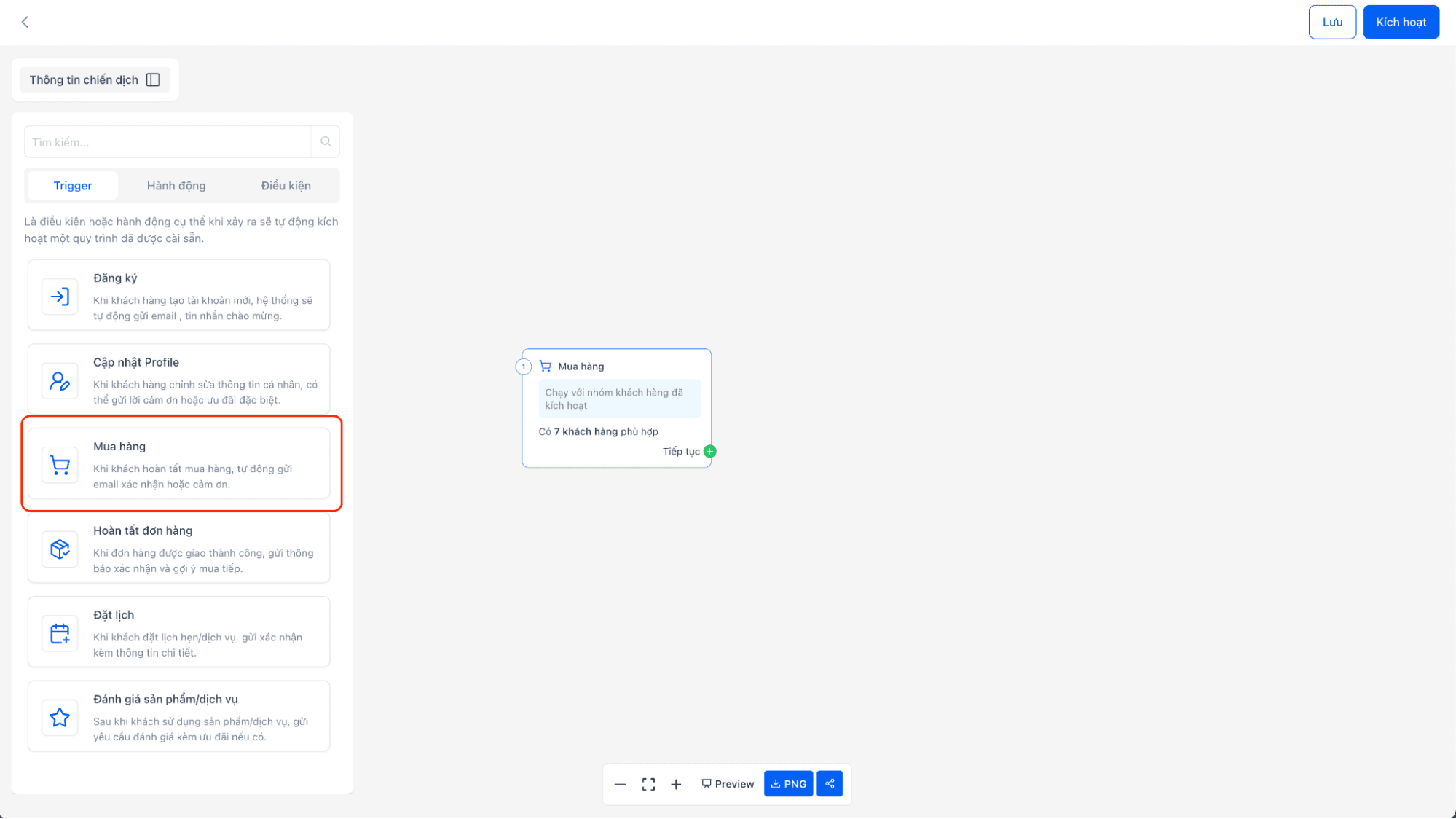Image resolution: width=1456 pixels, height=819 pixels.
Task: Switch to the 'Hành động' tab
Action: pos(176,185)
